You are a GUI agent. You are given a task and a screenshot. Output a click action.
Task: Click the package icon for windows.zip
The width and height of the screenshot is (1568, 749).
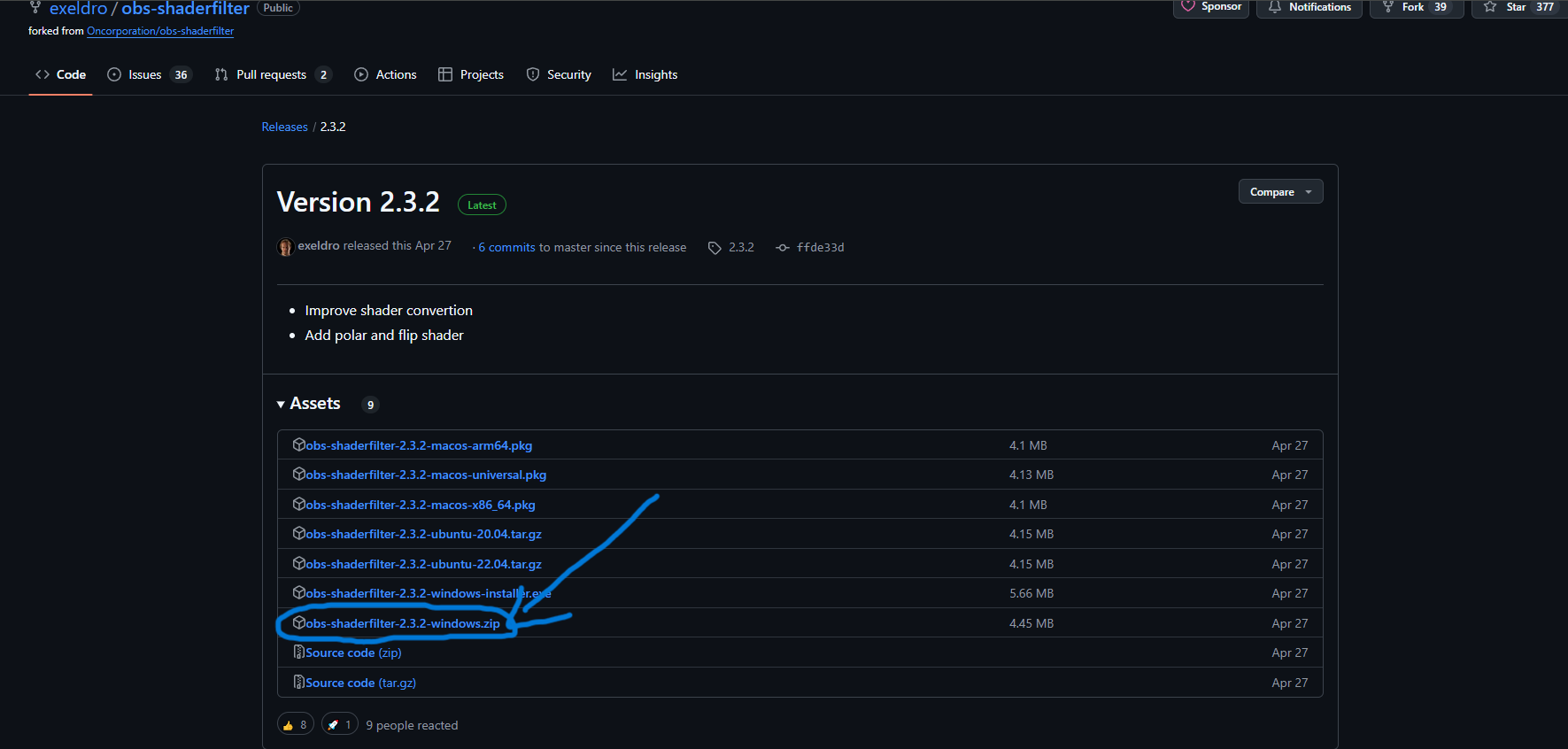[x=299, y=622]
